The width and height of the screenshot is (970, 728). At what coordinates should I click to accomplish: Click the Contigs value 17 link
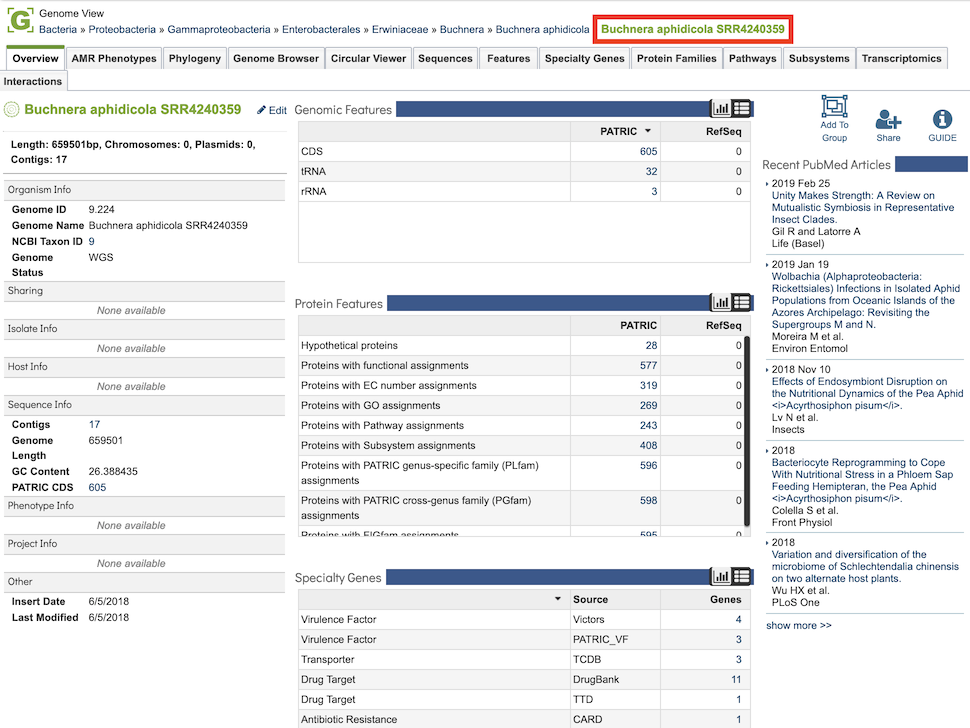(x=94, y=424)
